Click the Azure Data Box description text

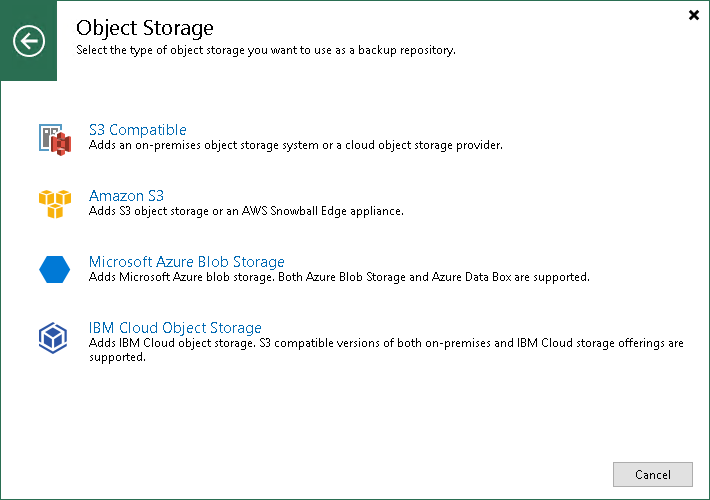(x=338, y=277)
